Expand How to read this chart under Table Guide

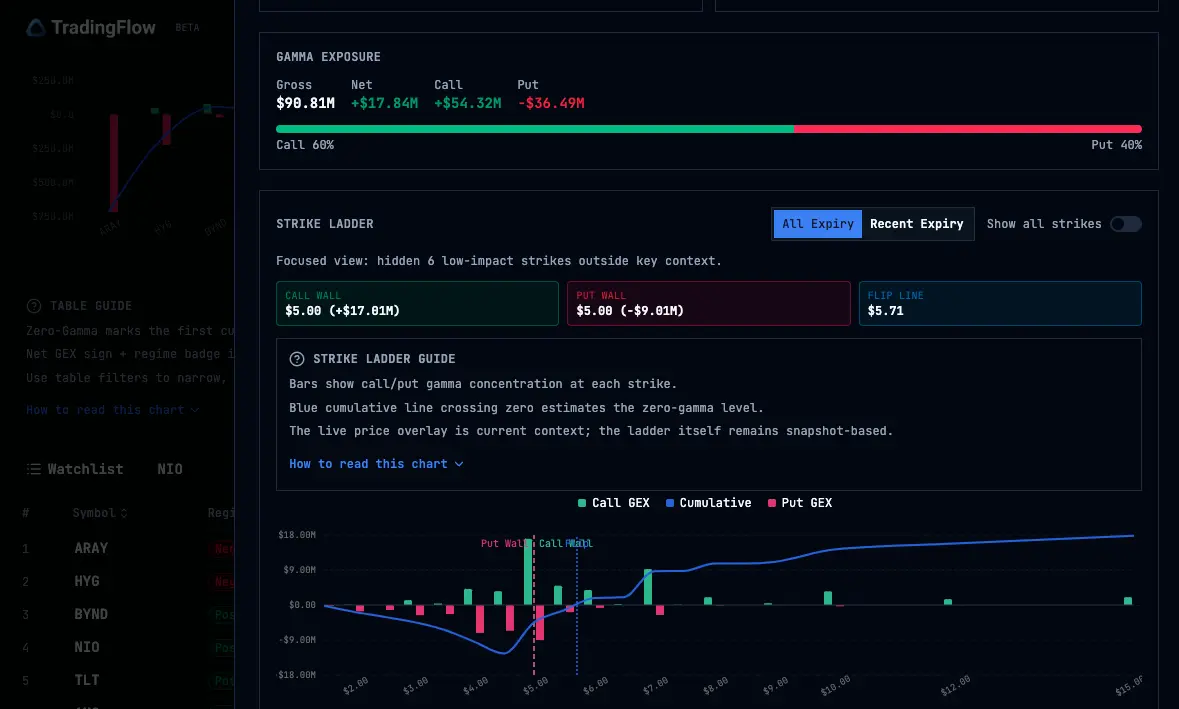point(112,410)
